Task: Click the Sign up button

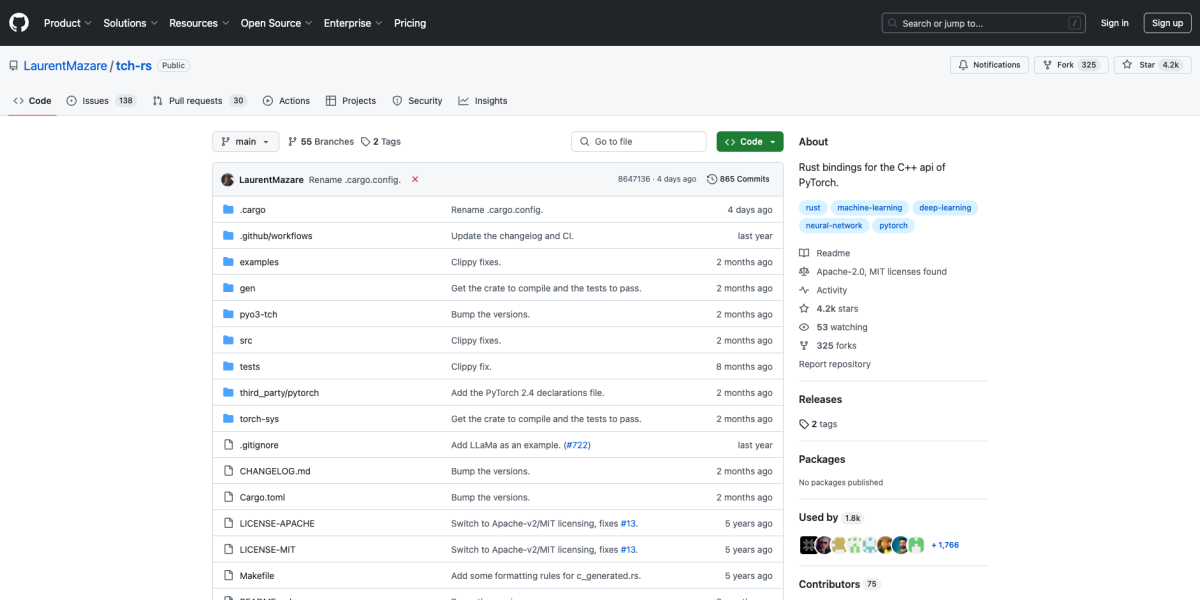Action: point(1167,23)
